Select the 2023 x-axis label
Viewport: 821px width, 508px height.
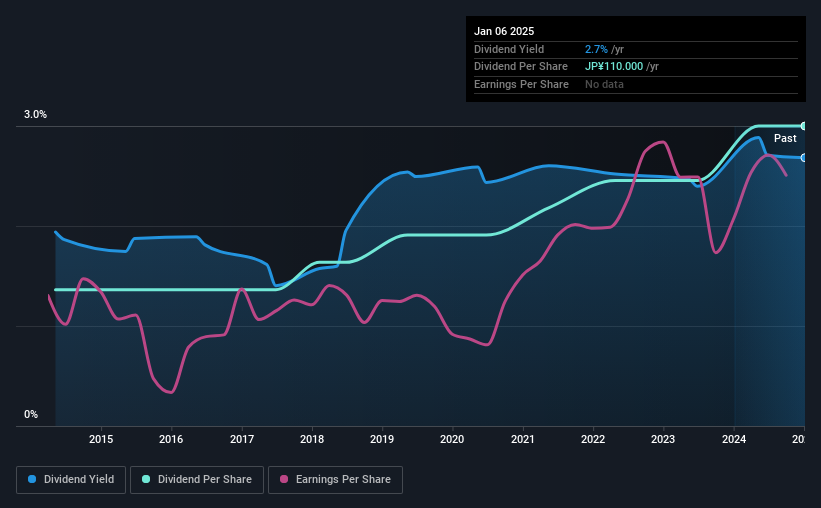coord(663,439)
